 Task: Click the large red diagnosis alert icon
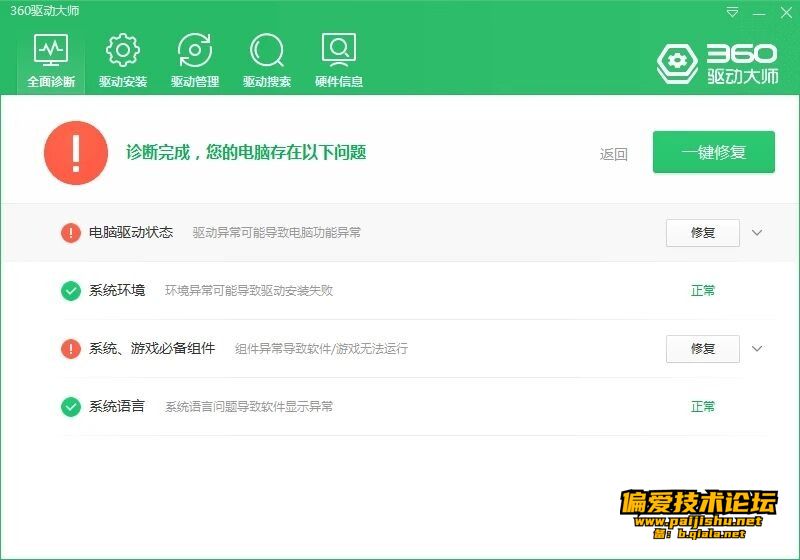tap(76, 152)
